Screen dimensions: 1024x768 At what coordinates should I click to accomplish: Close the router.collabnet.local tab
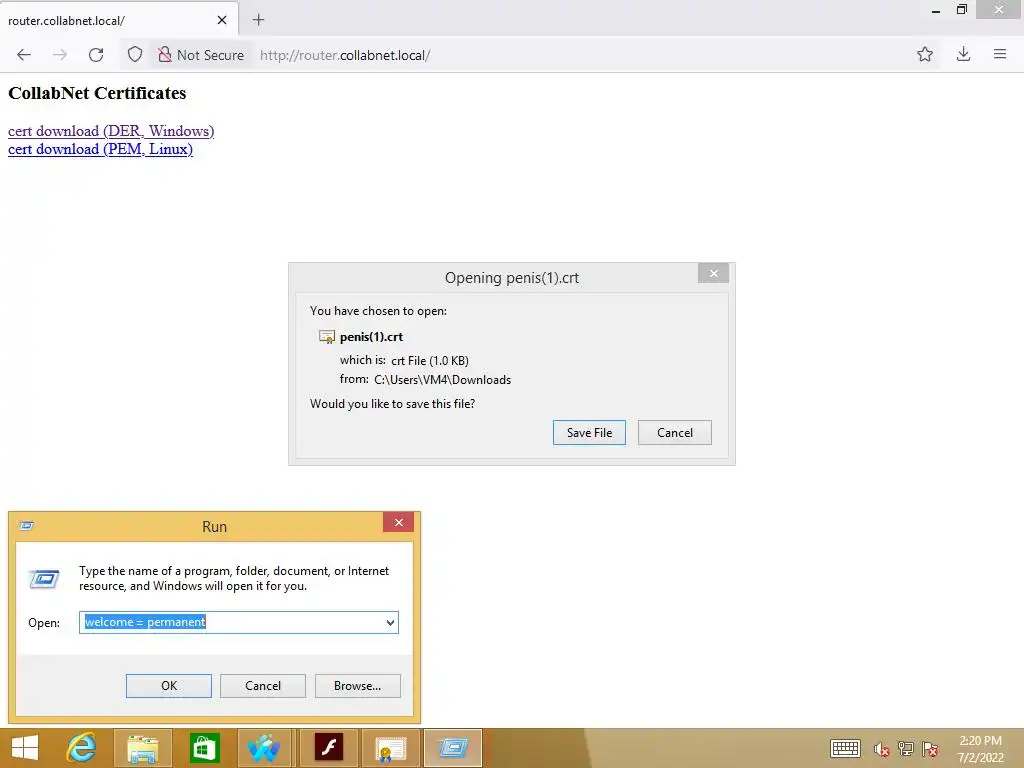222,20
